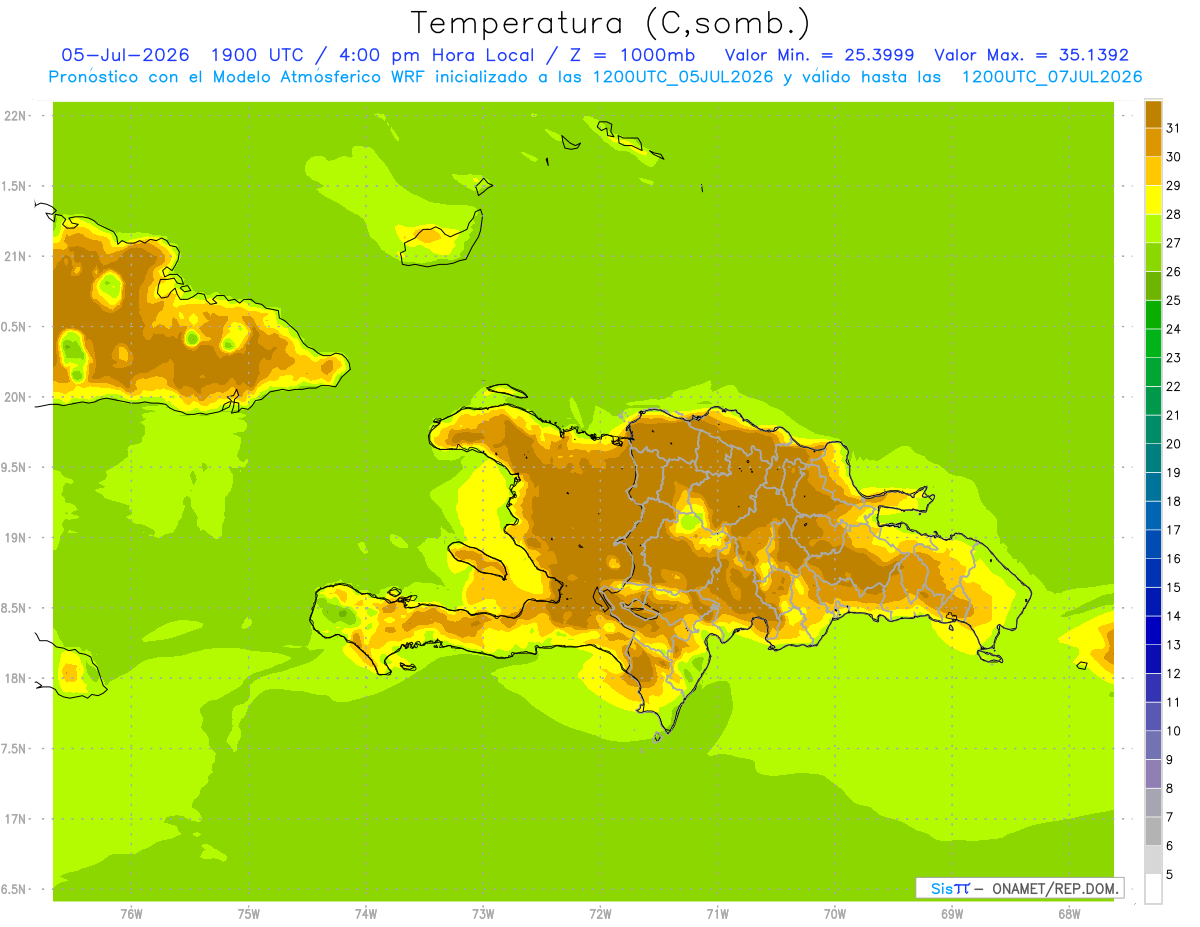Viewport: 1200px width, 927px height.
Task: Click the legend value '25'
Action: 1173,300
